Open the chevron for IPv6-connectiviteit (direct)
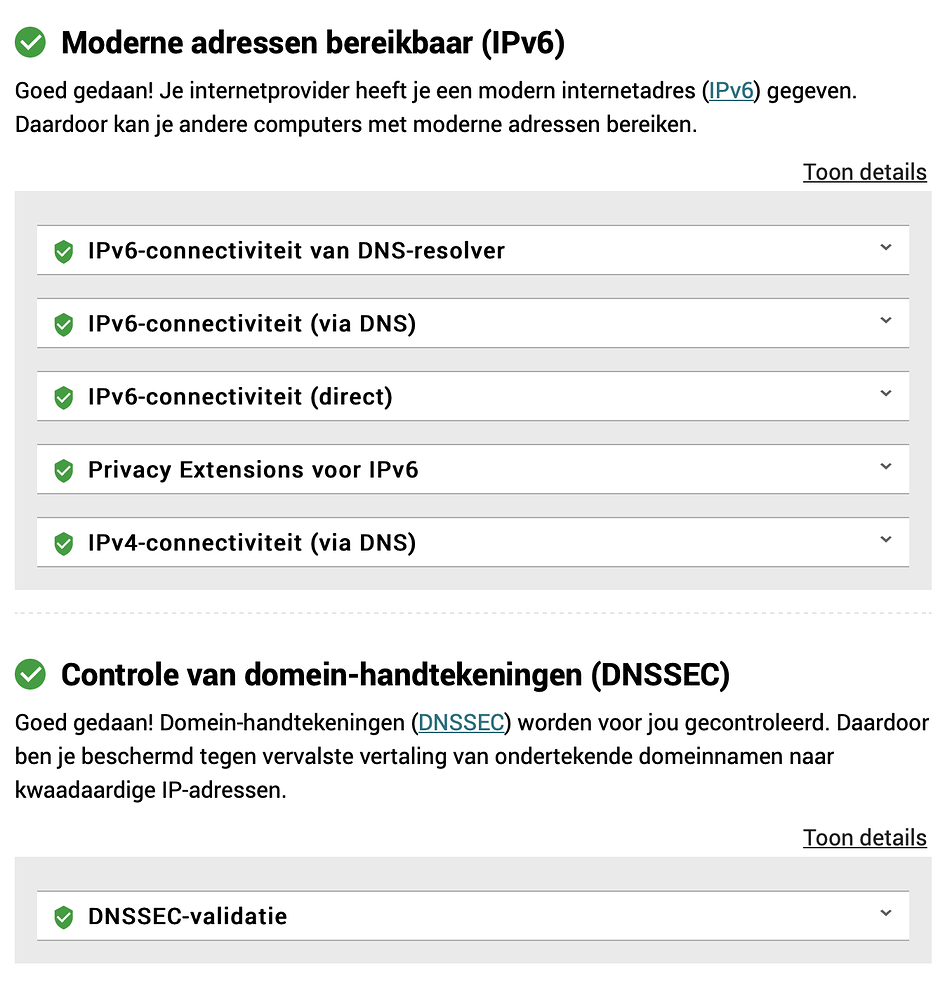Viewport: 944px width, 1000px height. 885,396
